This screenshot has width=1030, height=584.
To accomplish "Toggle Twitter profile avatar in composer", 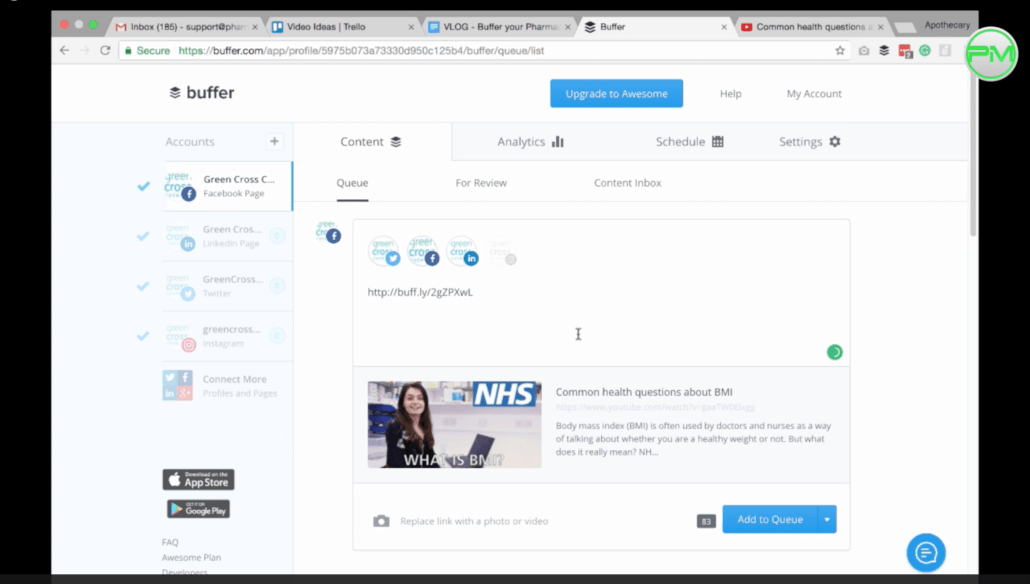I will coord(384,251).
